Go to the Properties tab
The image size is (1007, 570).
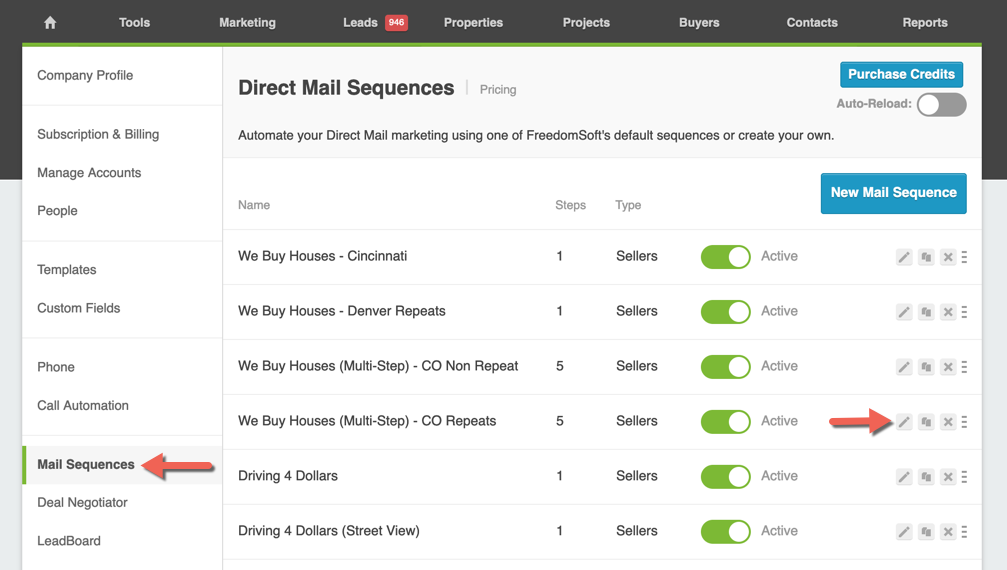pos(473,22)
